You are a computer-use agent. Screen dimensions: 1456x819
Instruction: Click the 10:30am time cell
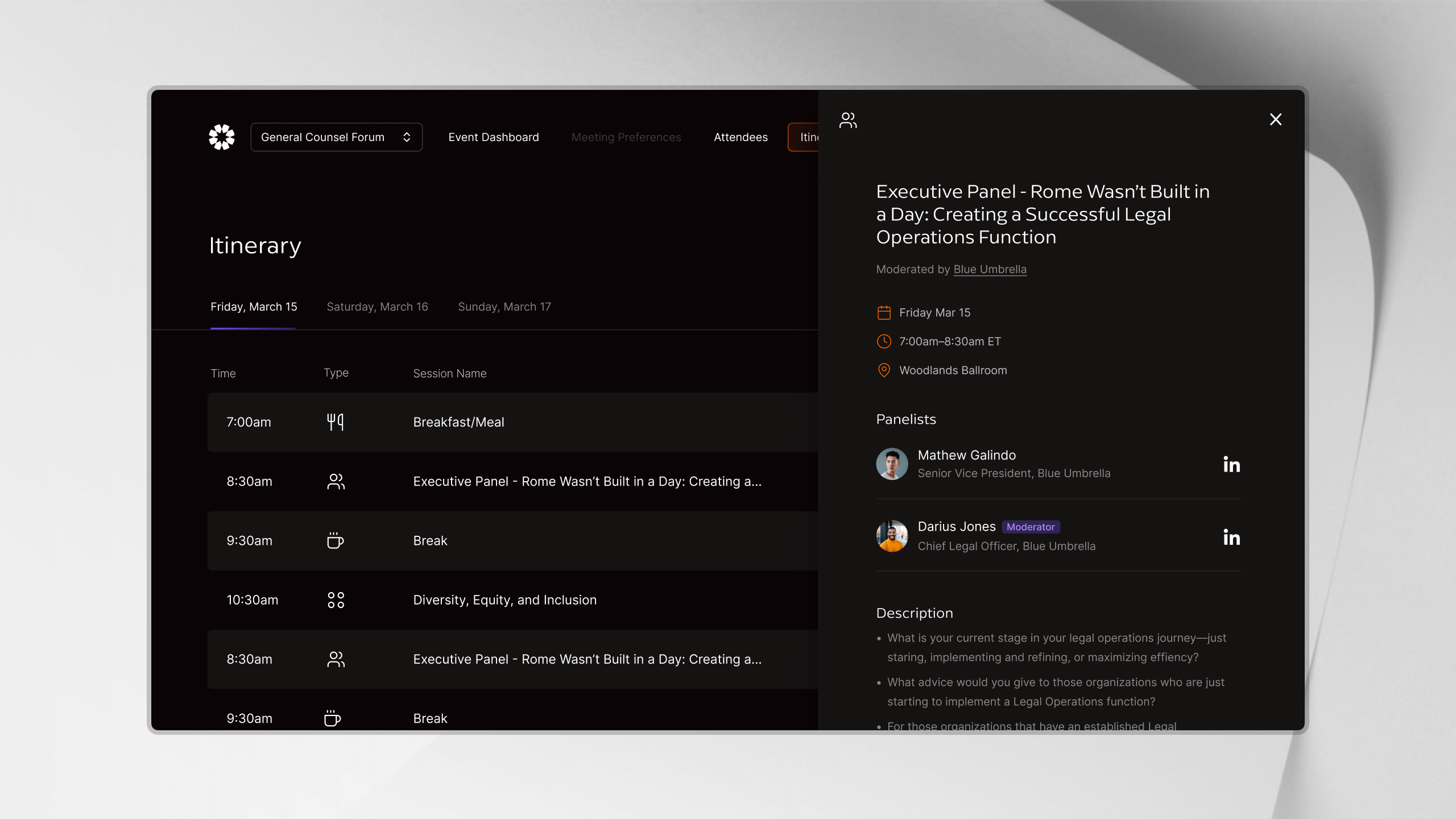253,600
